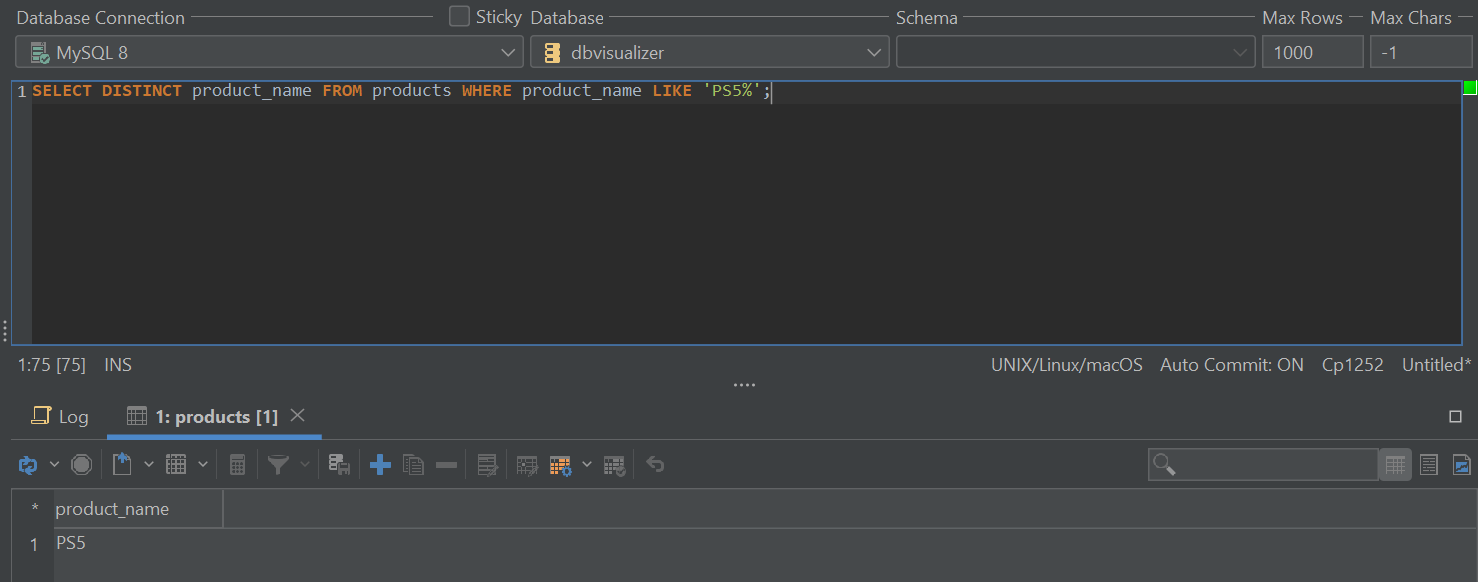Screen dimensions: 1478x582
Task: Switch to the Log tab
Action: [x=60, y=416]
